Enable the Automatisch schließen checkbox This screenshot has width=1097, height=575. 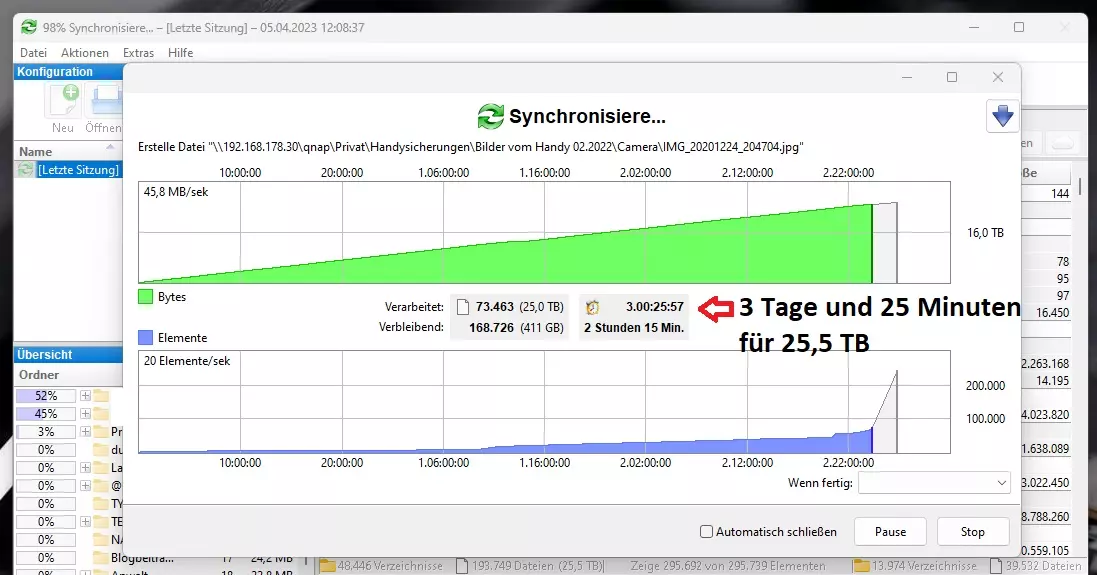click(707, 532)
